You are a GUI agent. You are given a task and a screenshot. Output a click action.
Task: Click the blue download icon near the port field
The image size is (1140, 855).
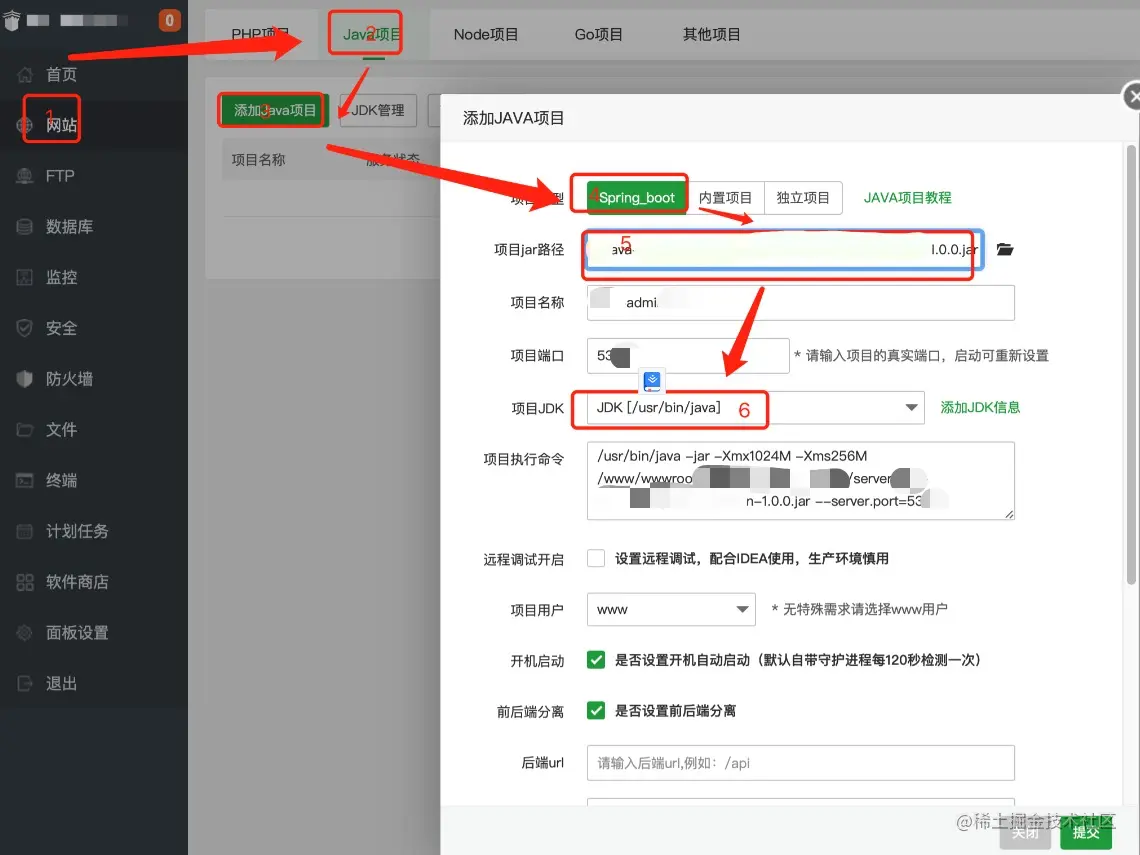pyautogui.click(x=652, y=381)
